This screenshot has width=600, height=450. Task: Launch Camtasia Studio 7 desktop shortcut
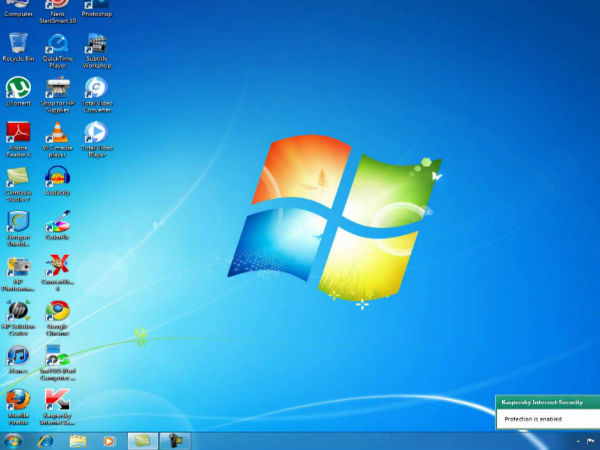(x=18, y=184)
